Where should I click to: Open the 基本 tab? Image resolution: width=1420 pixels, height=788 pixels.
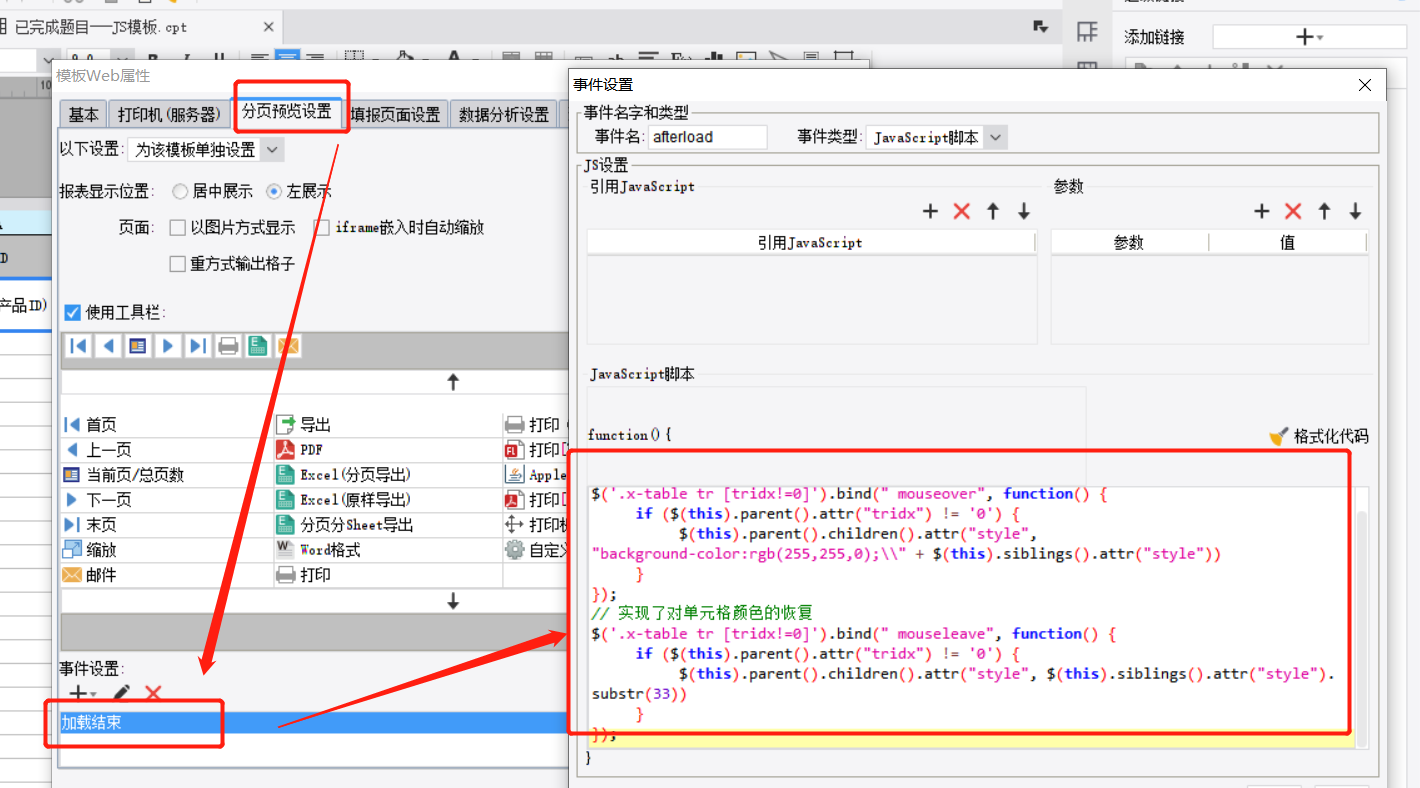tap(83, 115)
